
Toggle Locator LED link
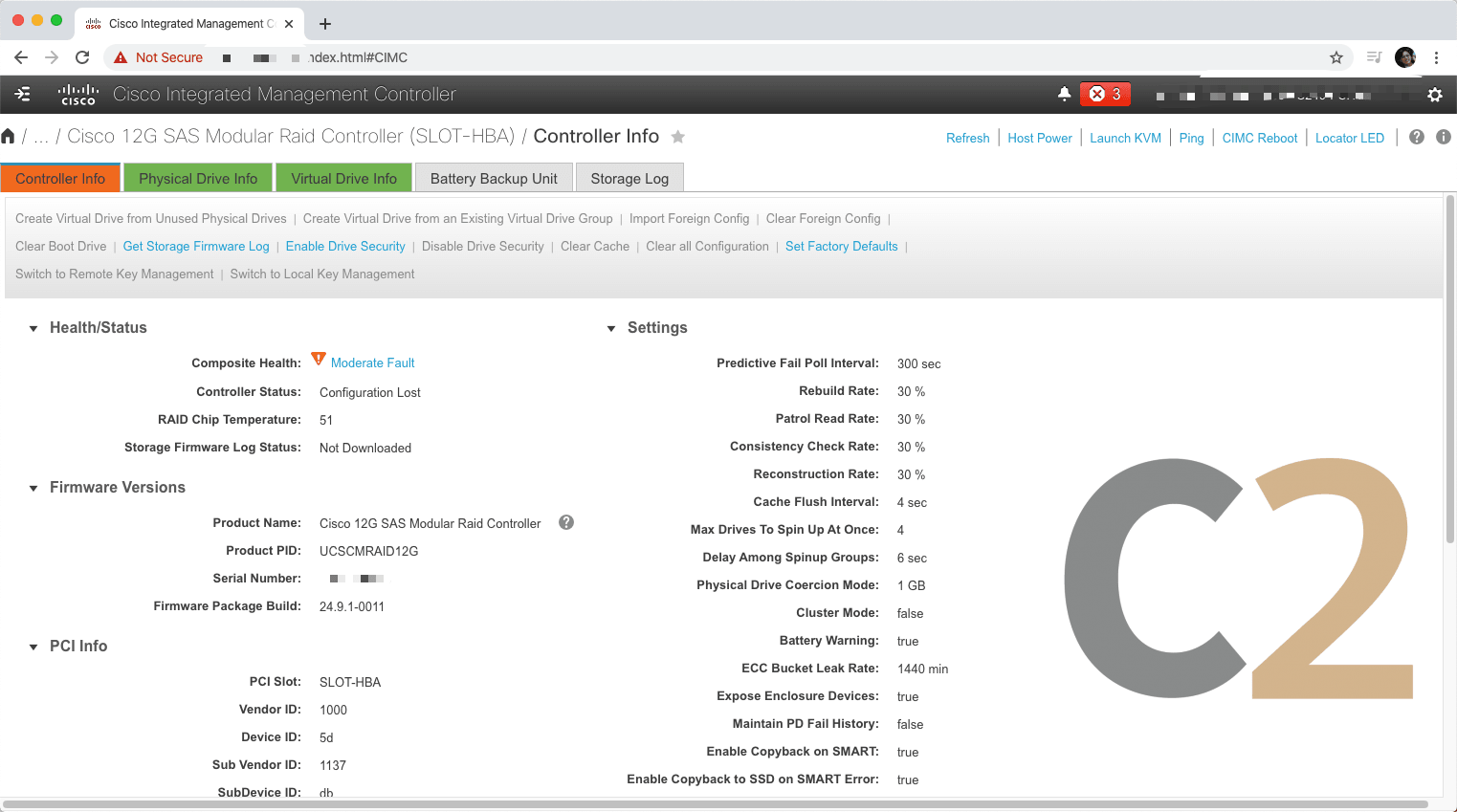pyautogui.click(x=1350, y=138)
